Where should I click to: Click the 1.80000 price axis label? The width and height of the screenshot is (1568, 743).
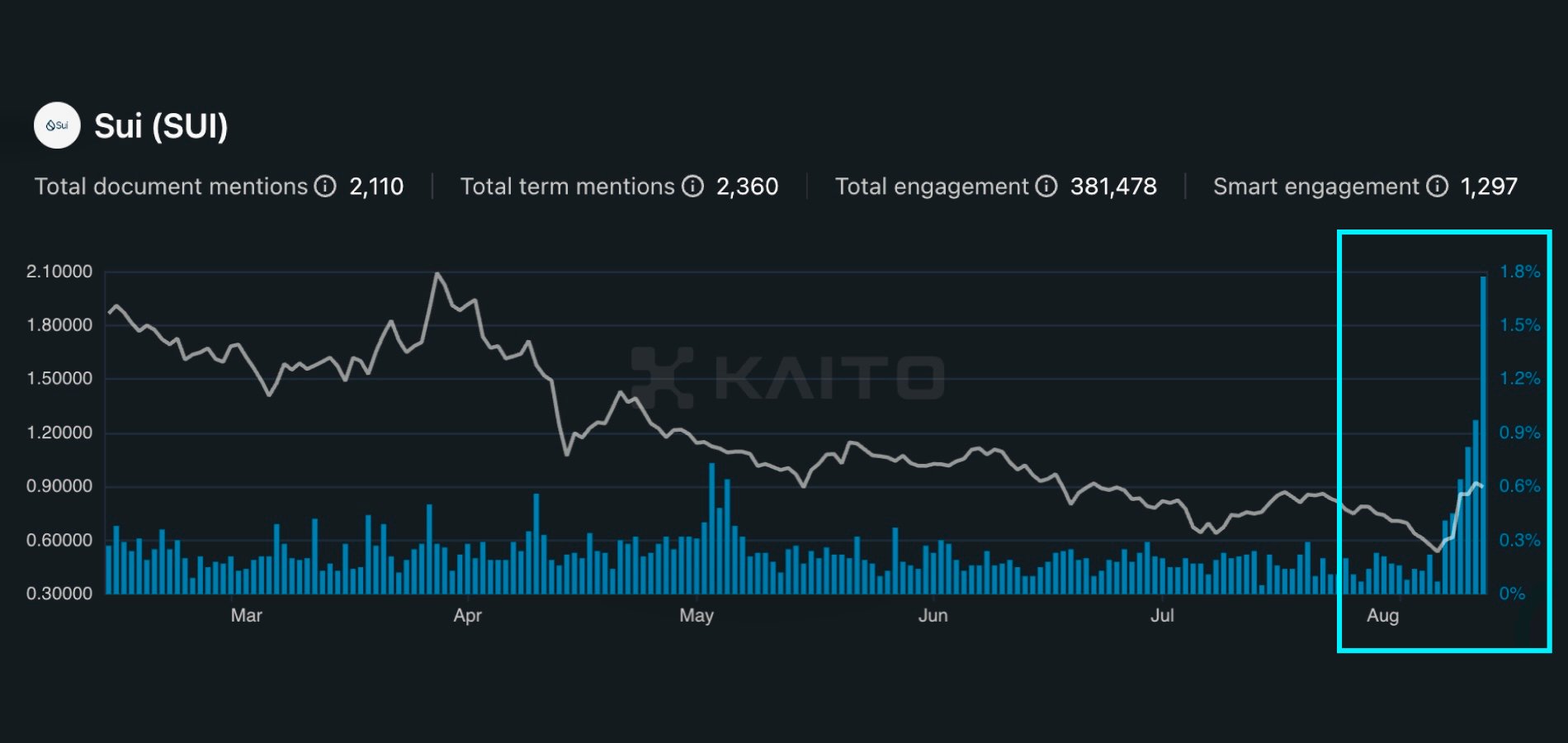click(59, 325)
